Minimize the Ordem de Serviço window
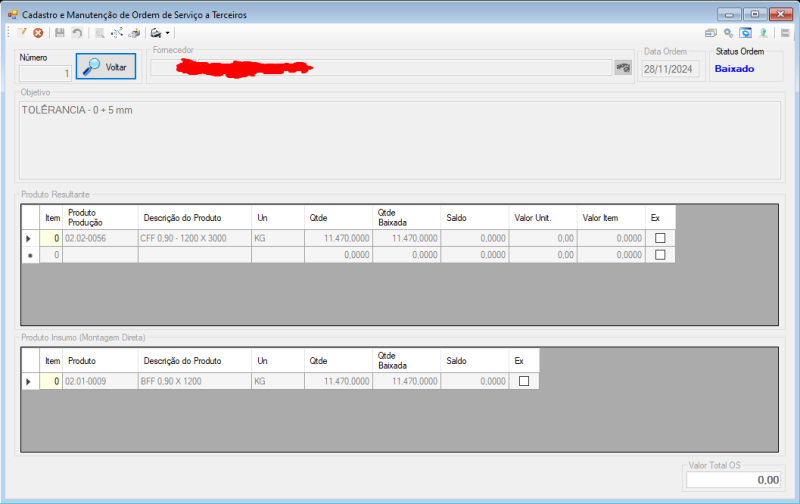Viewport: 800px width, 504px height. (x=729, y=14)
